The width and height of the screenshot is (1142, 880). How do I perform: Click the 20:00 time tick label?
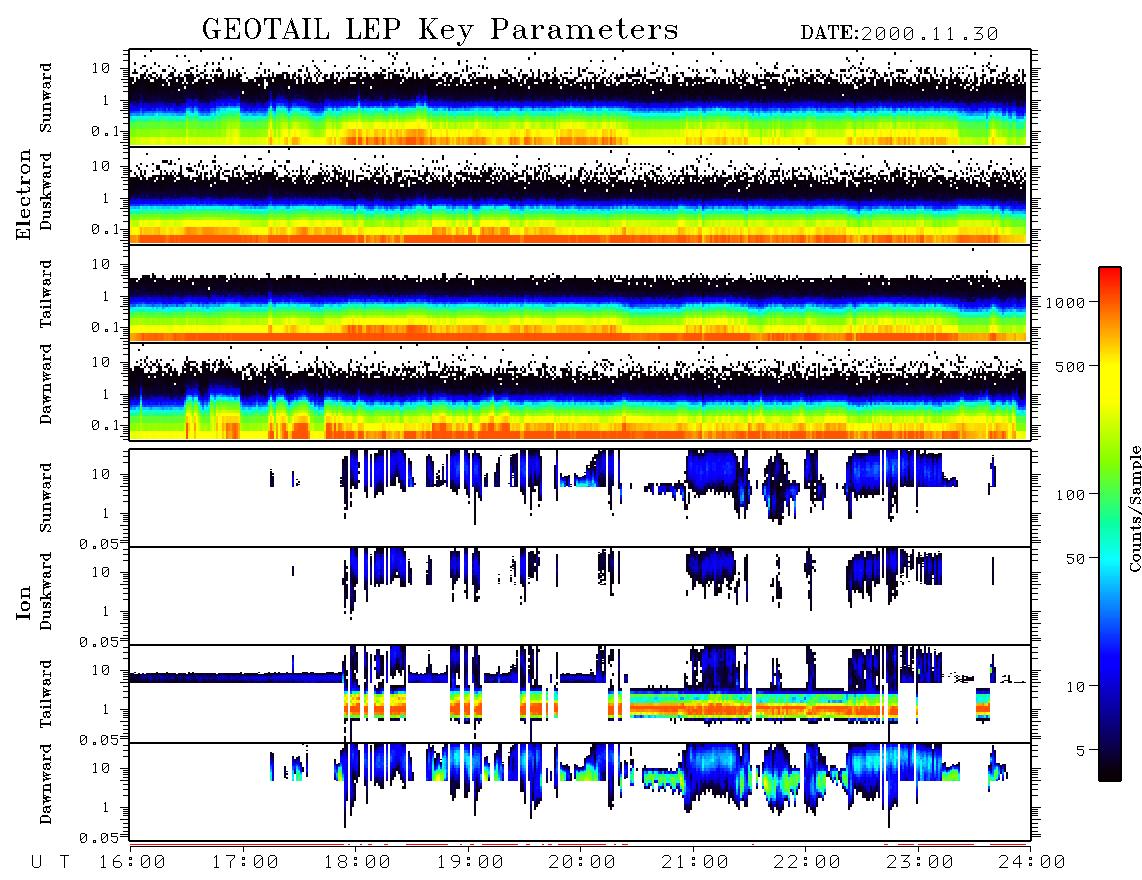coord(583,863)
